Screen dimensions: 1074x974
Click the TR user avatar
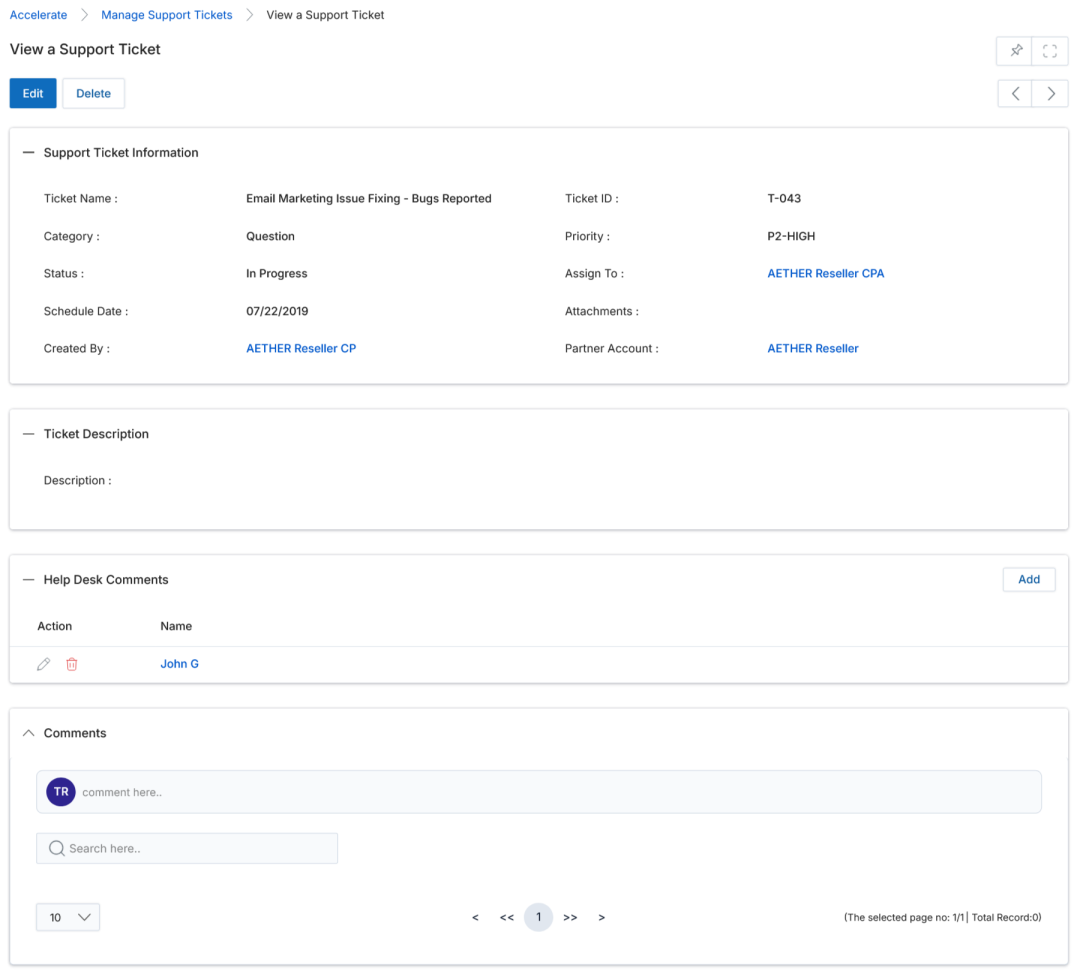point(61,792)
